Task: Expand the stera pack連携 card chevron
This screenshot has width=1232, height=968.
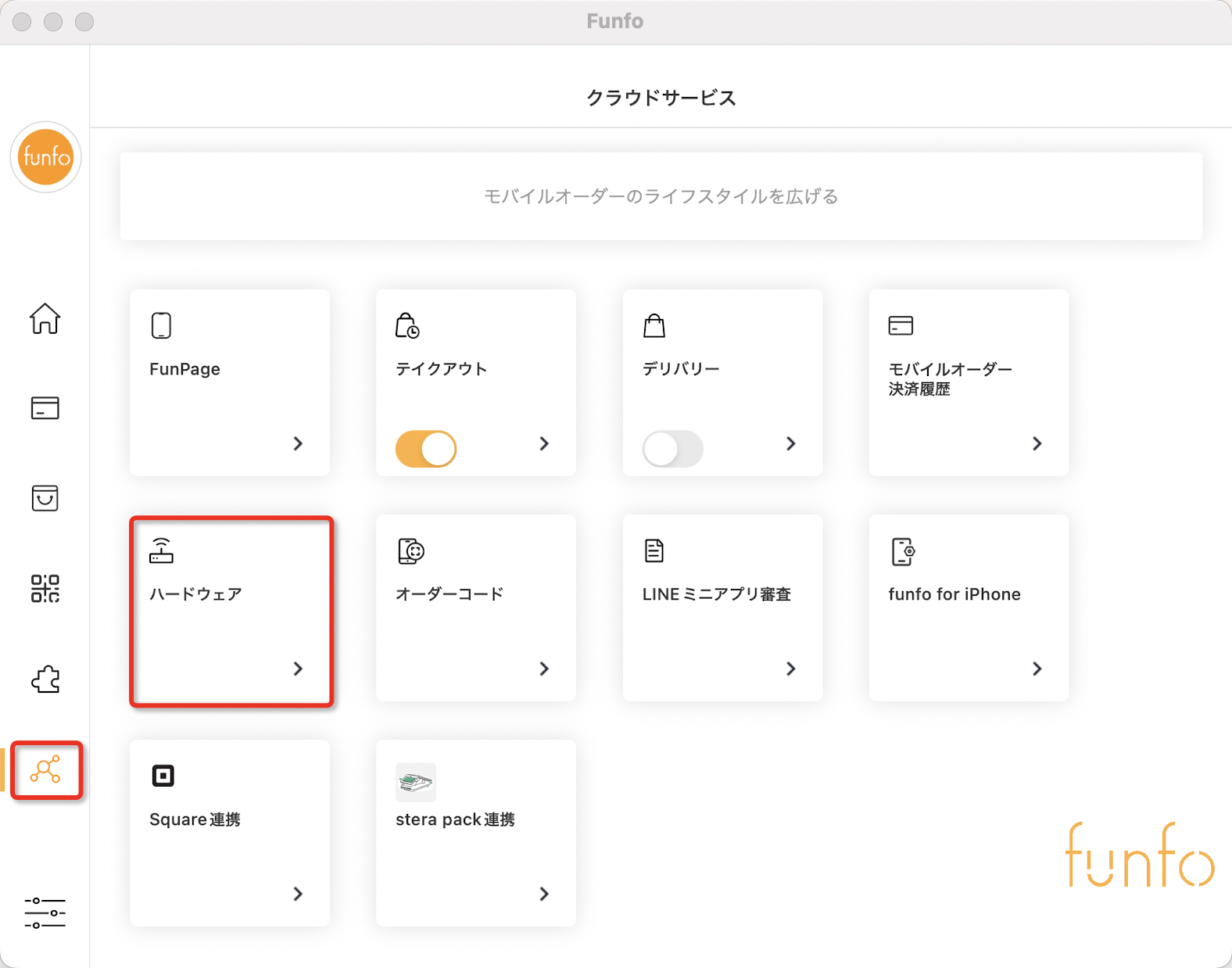Action: [x=544, y=894]
